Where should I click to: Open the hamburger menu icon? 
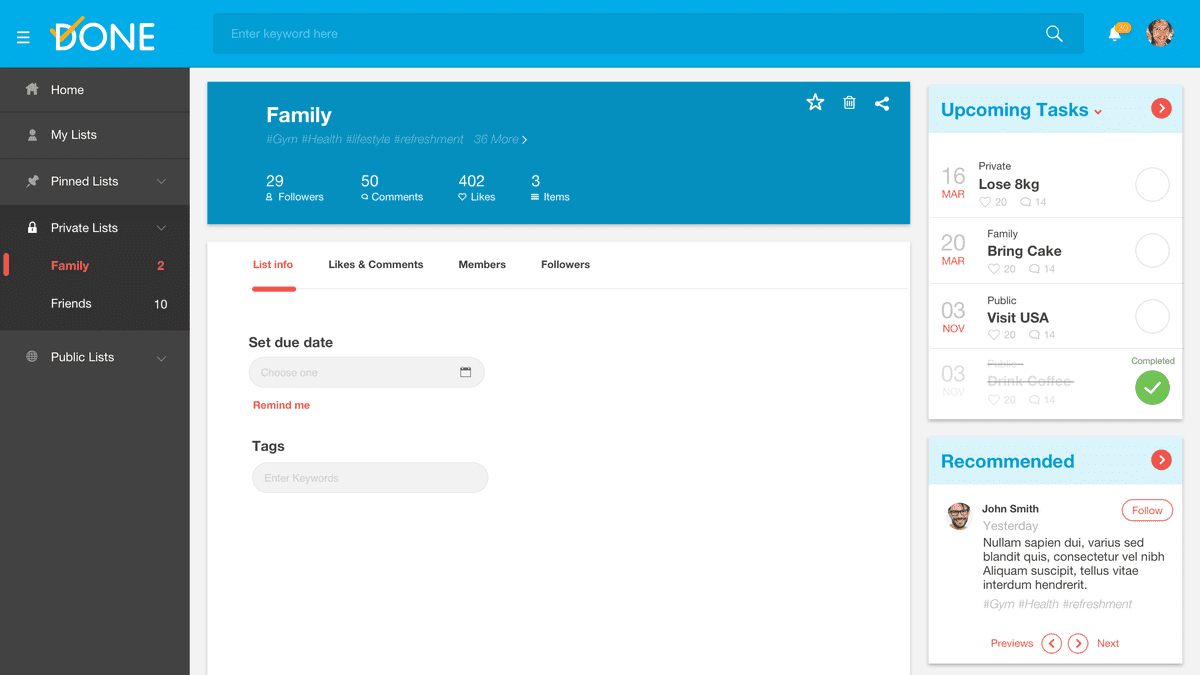point(23,37)
